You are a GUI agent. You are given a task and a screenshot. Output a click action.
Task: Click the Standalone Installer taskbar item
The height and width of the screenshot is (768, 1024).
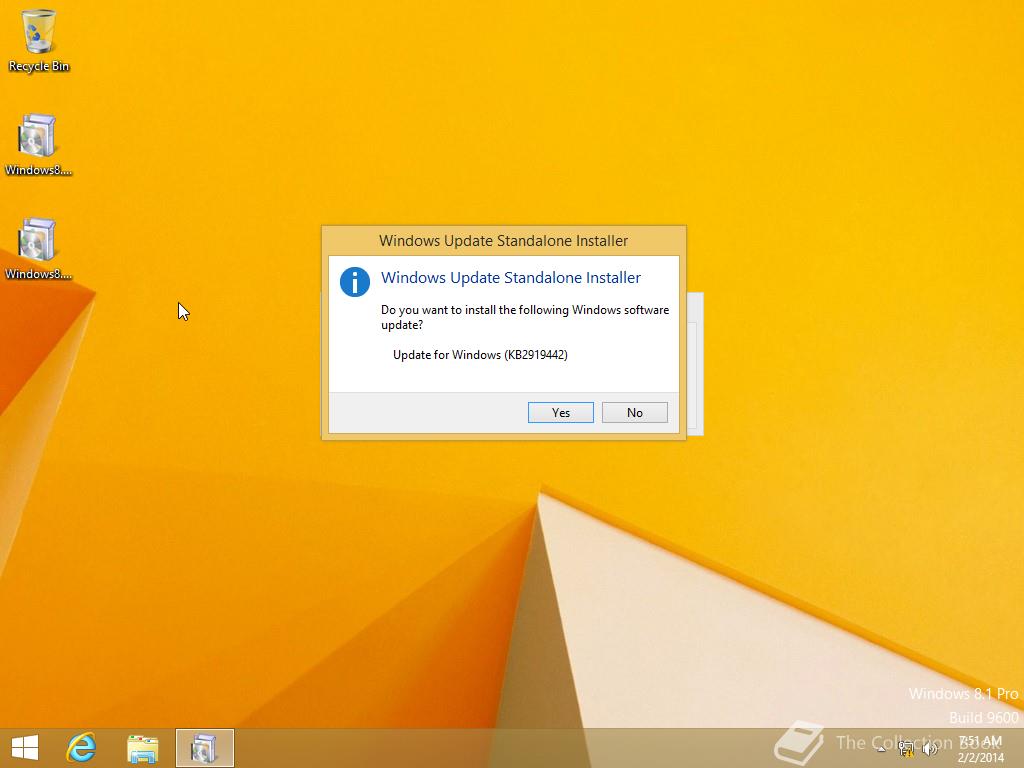[204, 748]
